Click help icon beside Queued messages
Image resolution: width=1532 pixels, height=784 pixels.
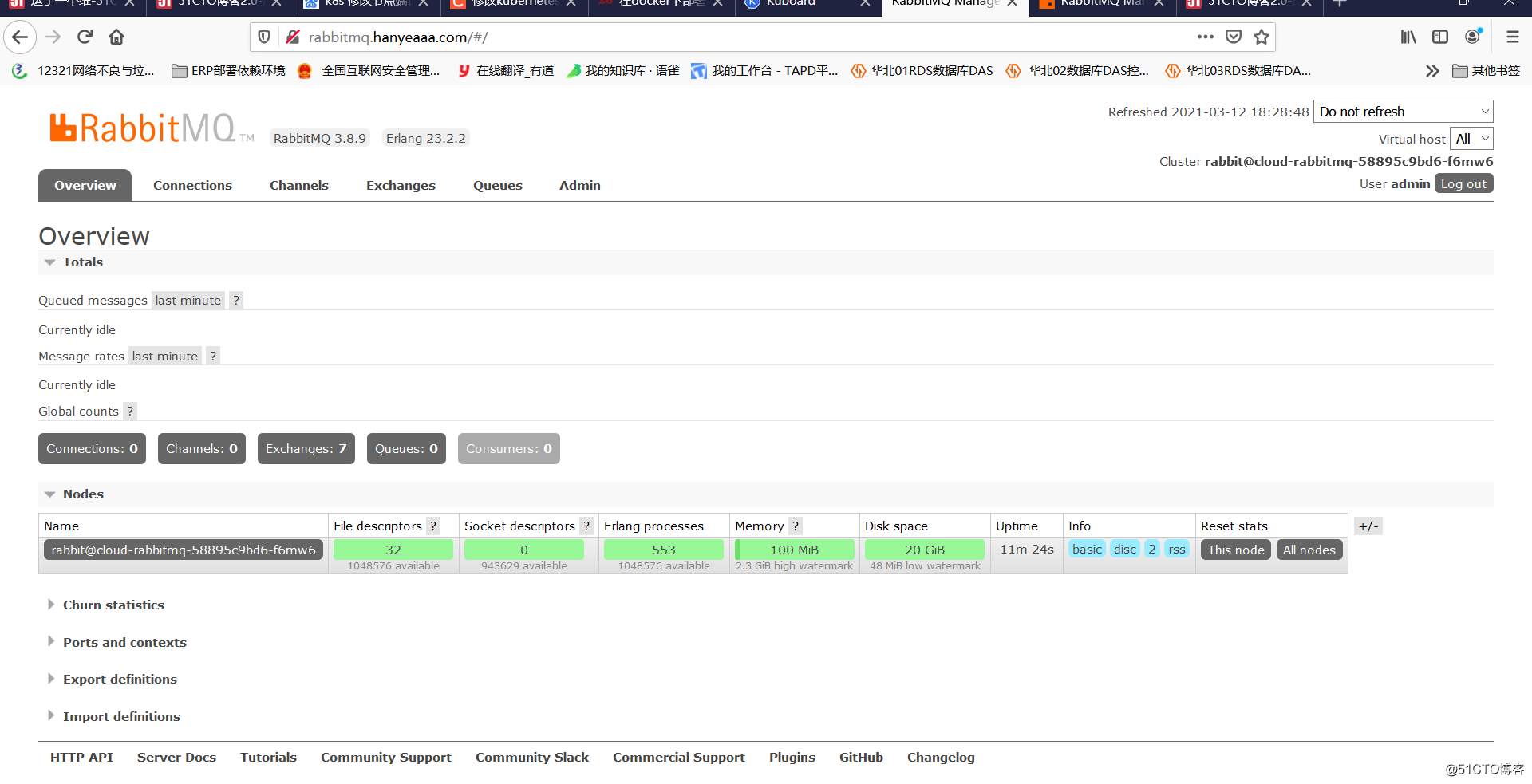pyautogui.click(x=236, y=301)
